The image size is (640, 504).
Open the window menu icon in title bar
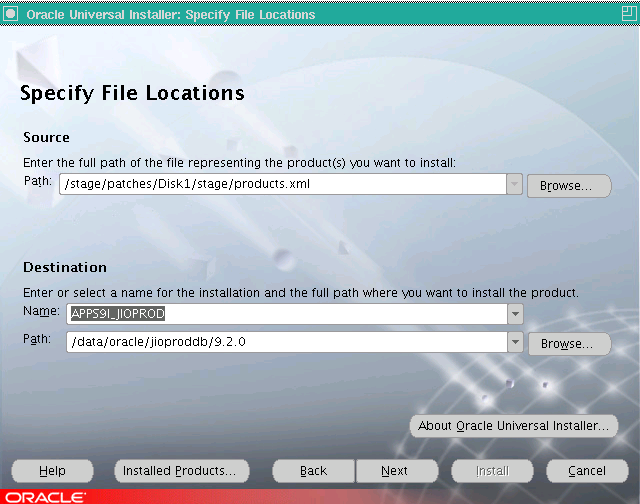pyautogui.click(x=11, y=14)
